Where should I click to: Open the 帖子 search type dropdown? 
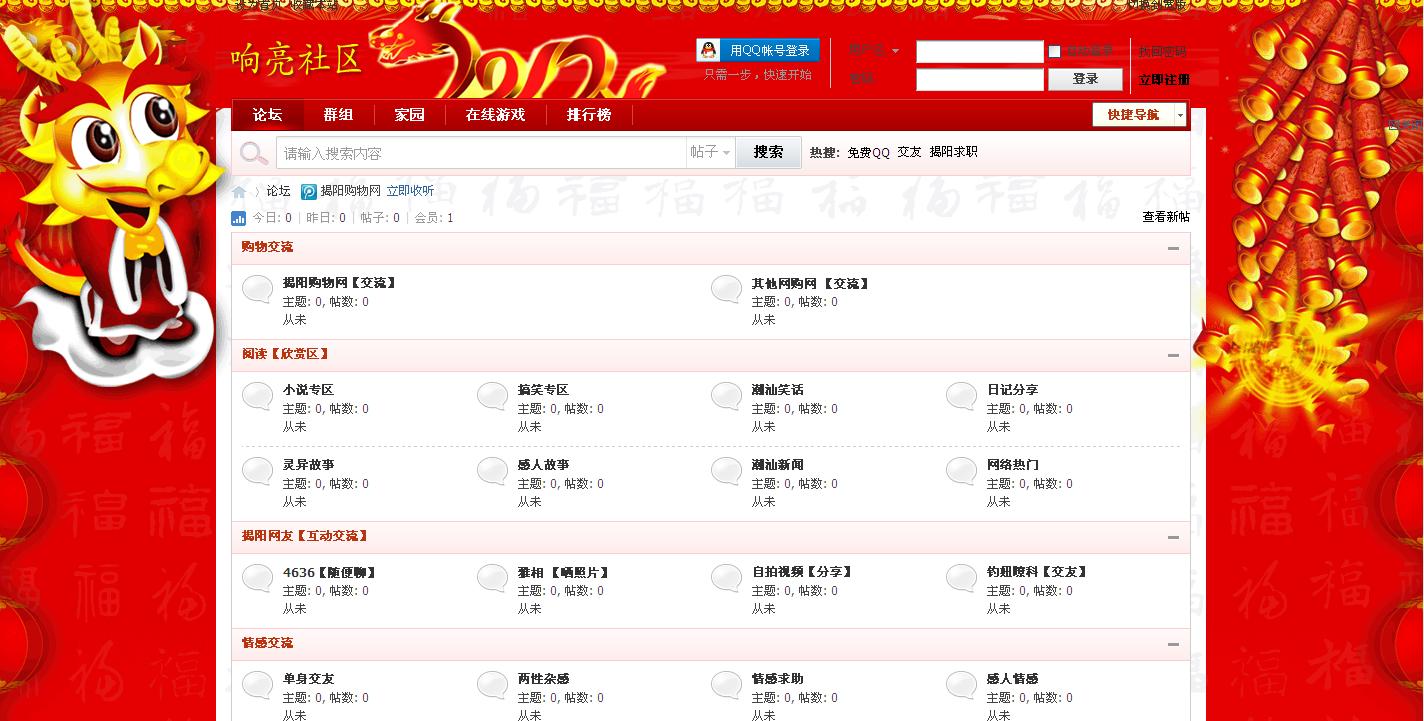pos(710,151)
